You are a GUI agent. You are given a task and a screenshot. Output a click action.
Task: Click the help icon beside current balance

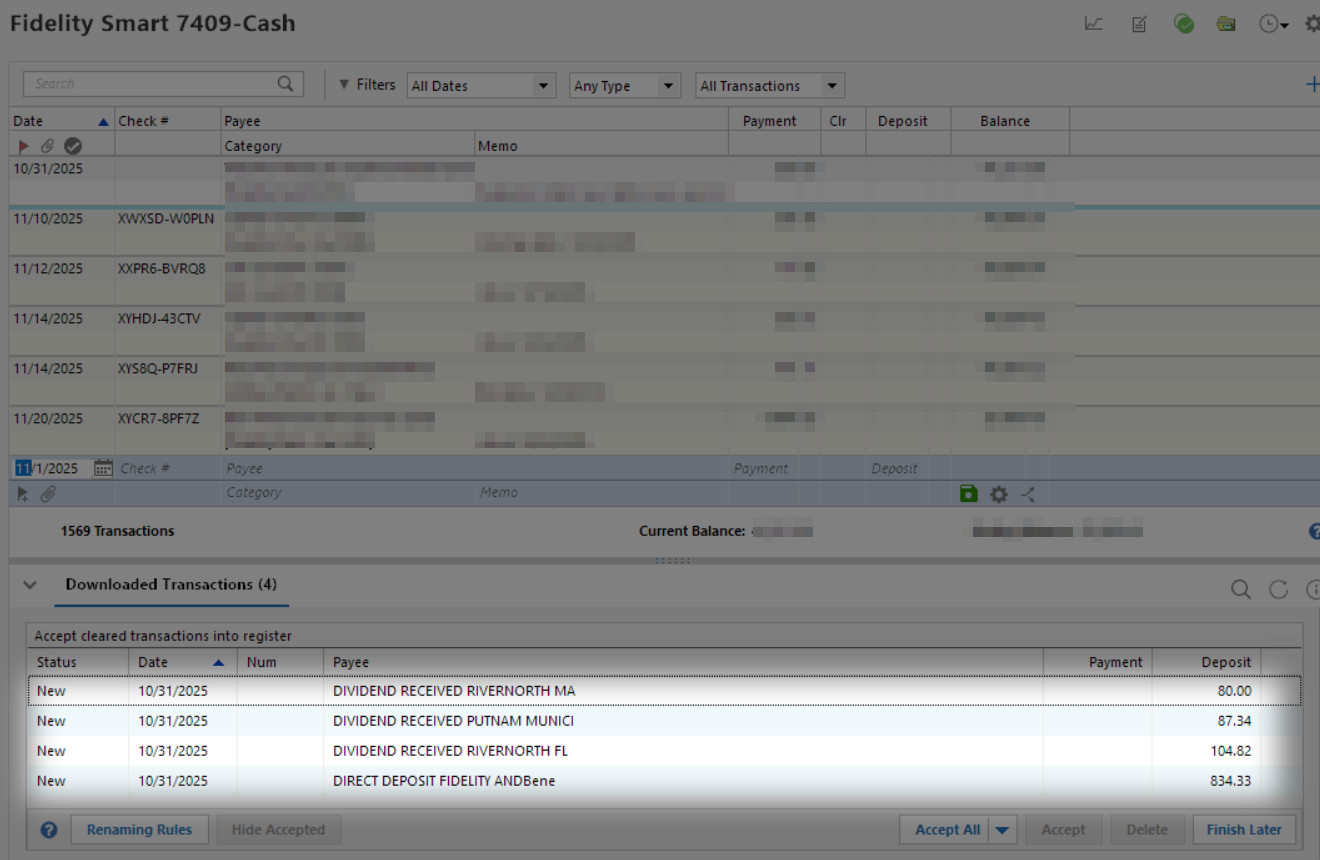click(1314, 531)
